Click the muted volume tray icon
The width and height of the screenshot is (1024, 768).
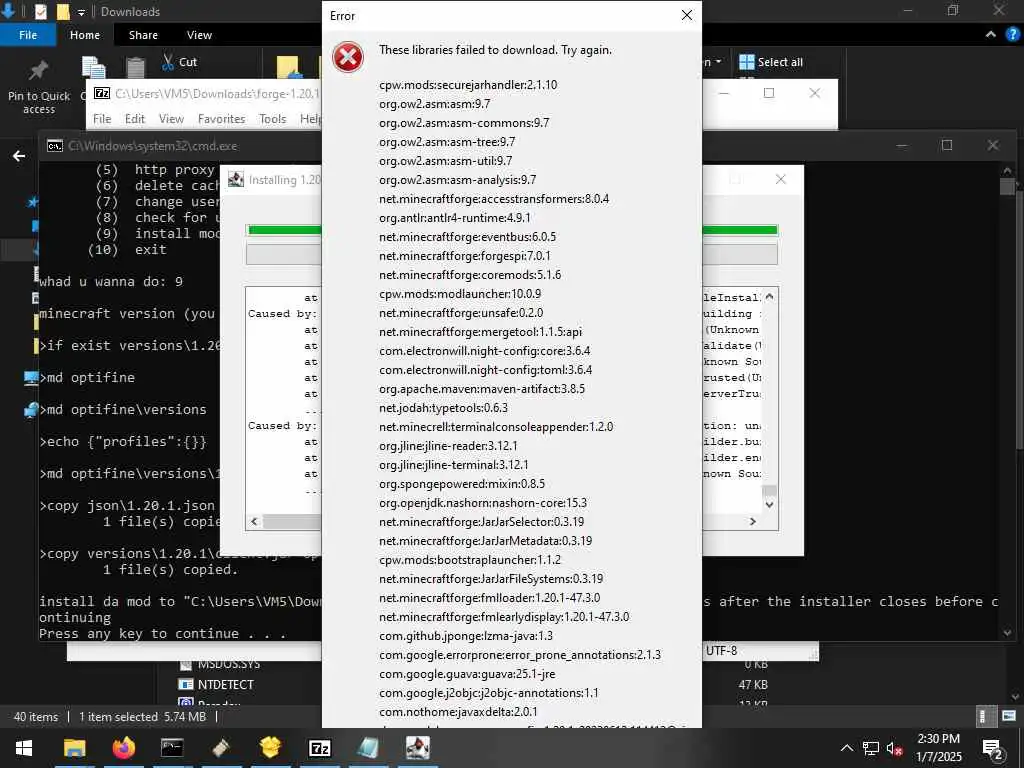(x=895, y=748)
